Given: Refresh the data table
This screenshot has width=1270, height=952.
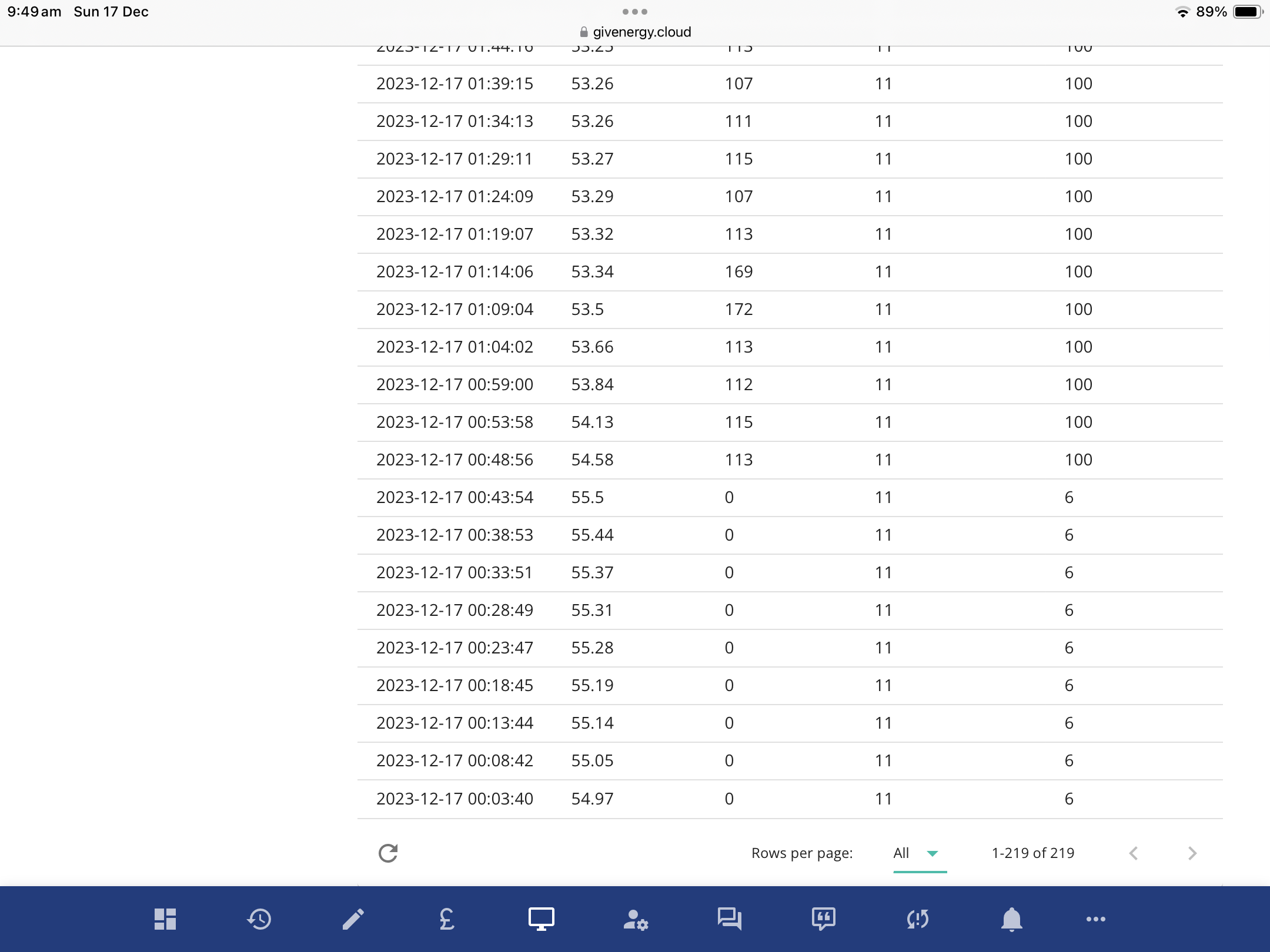Looking at the screenshot, I should pyautogui.click(x=388, y=853).
